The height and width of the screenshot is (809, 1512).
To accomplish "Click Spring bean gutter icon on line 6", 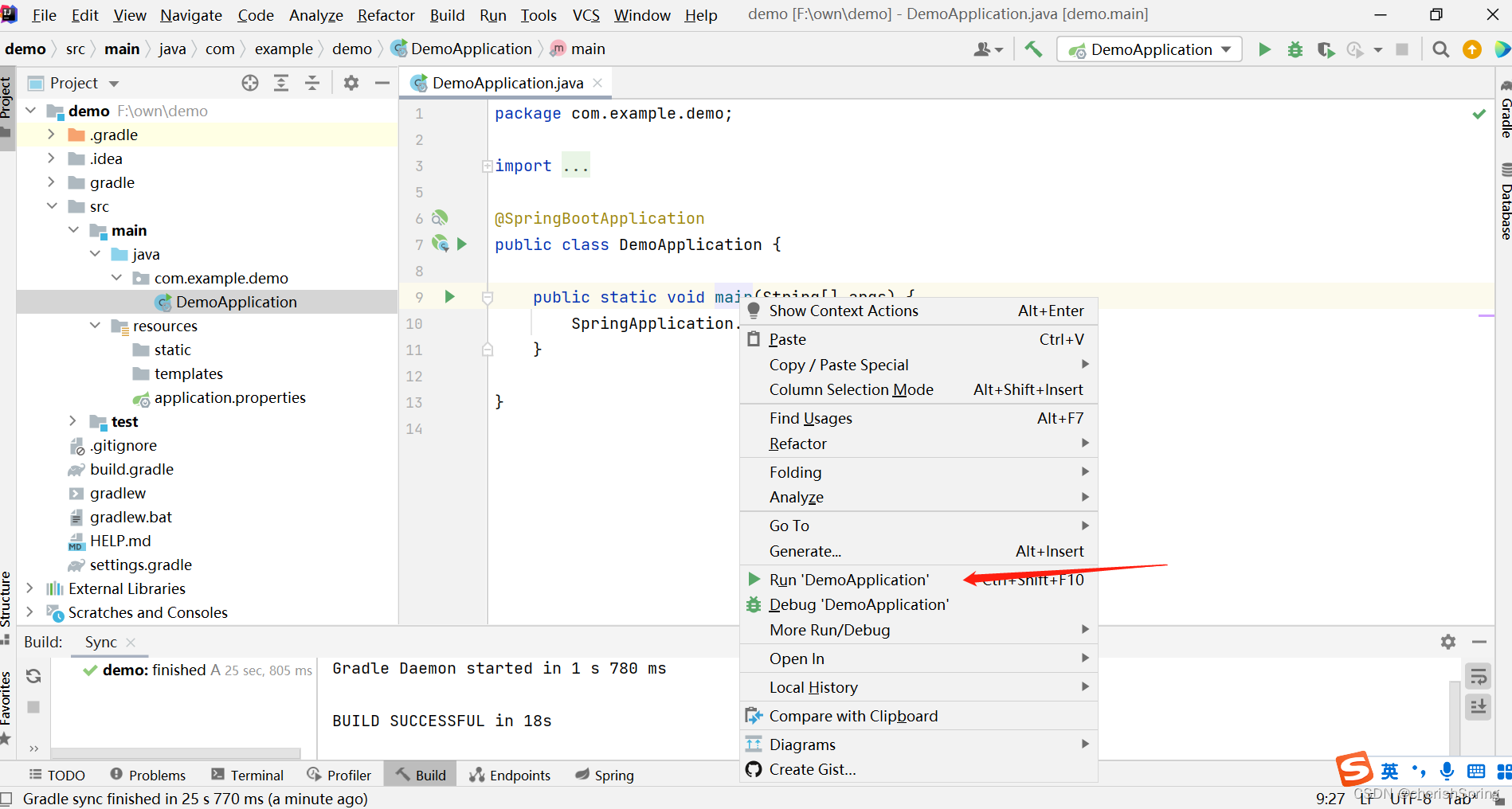I will [x=440, y=218].
